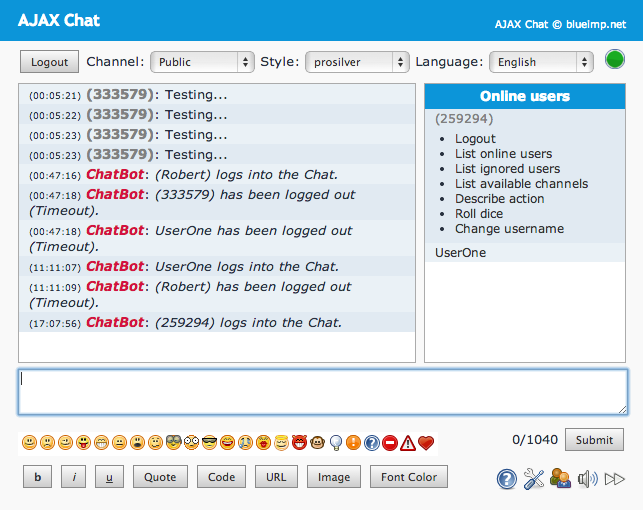The width and height of the screenshot is (643, 510).
Task: Open the Style dropdown showing prosilver
Action: point(357,62)
